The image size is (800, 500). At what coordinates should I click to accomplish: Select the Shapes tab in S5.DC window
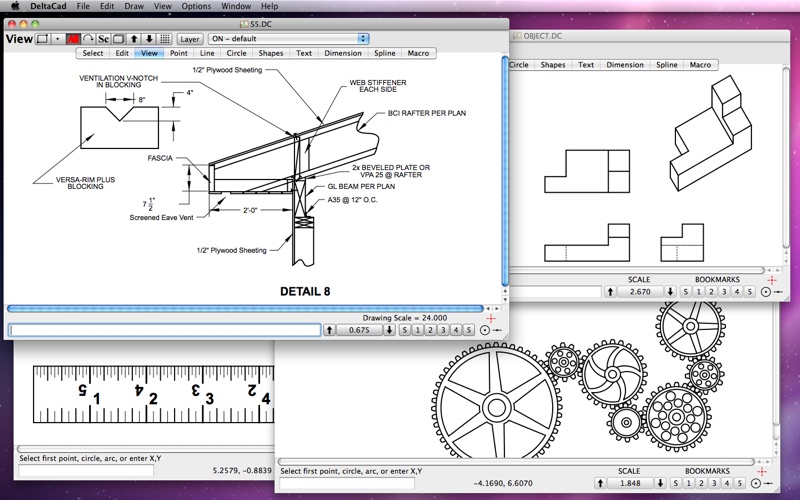click(x=270, y=53)
